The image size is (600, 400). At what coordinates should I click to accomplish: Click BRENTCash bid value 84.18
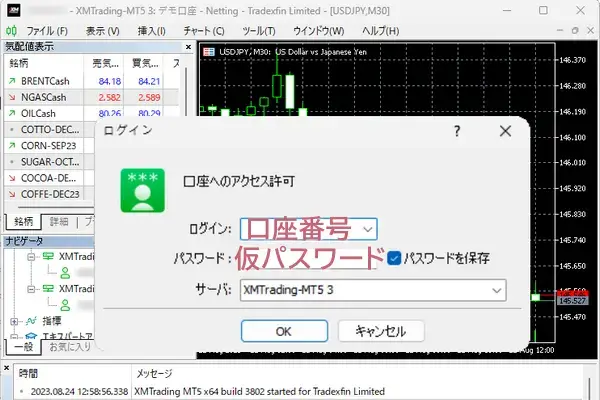(109, 81)
